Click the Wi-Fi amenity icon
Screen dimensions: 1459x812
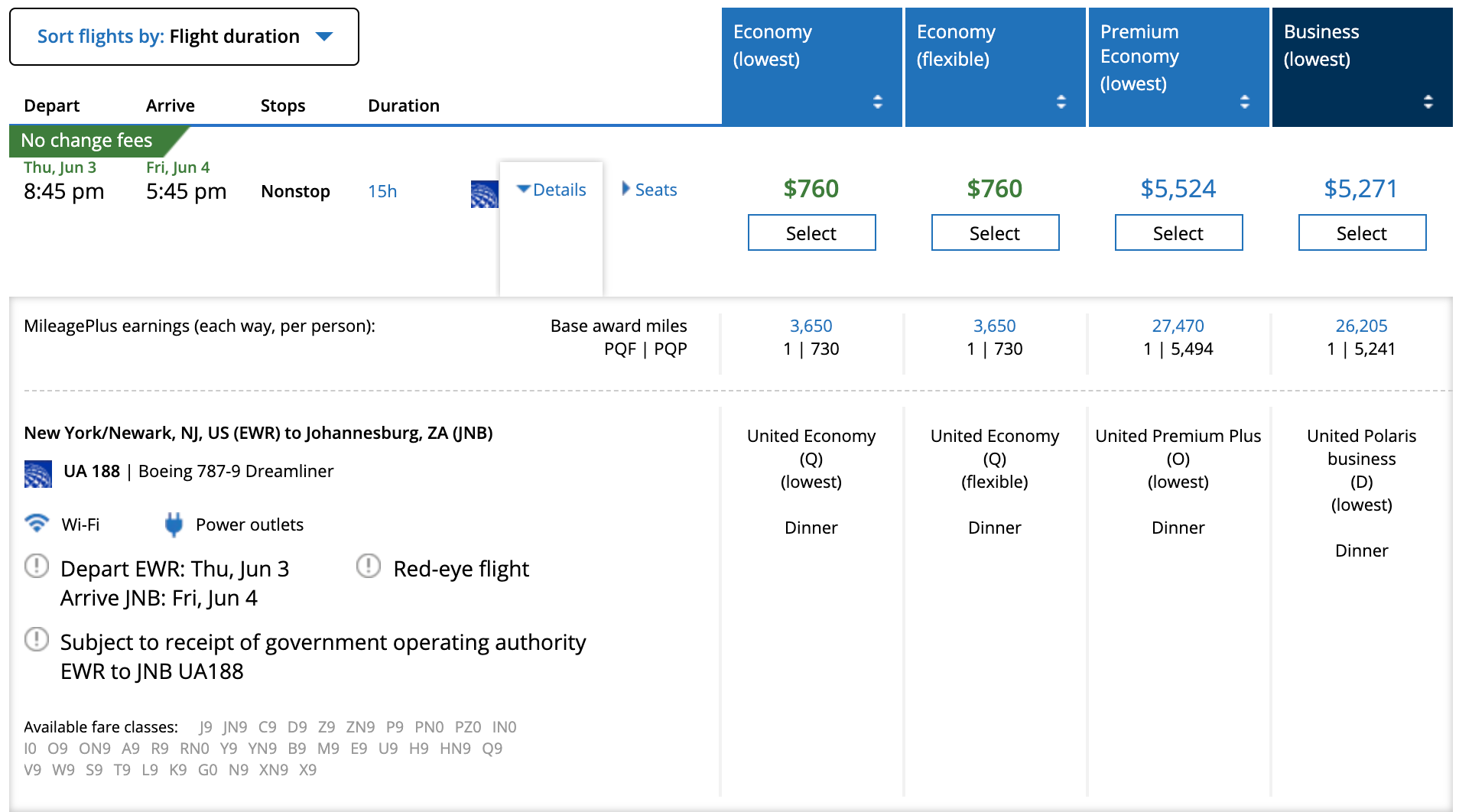[37, 524]
